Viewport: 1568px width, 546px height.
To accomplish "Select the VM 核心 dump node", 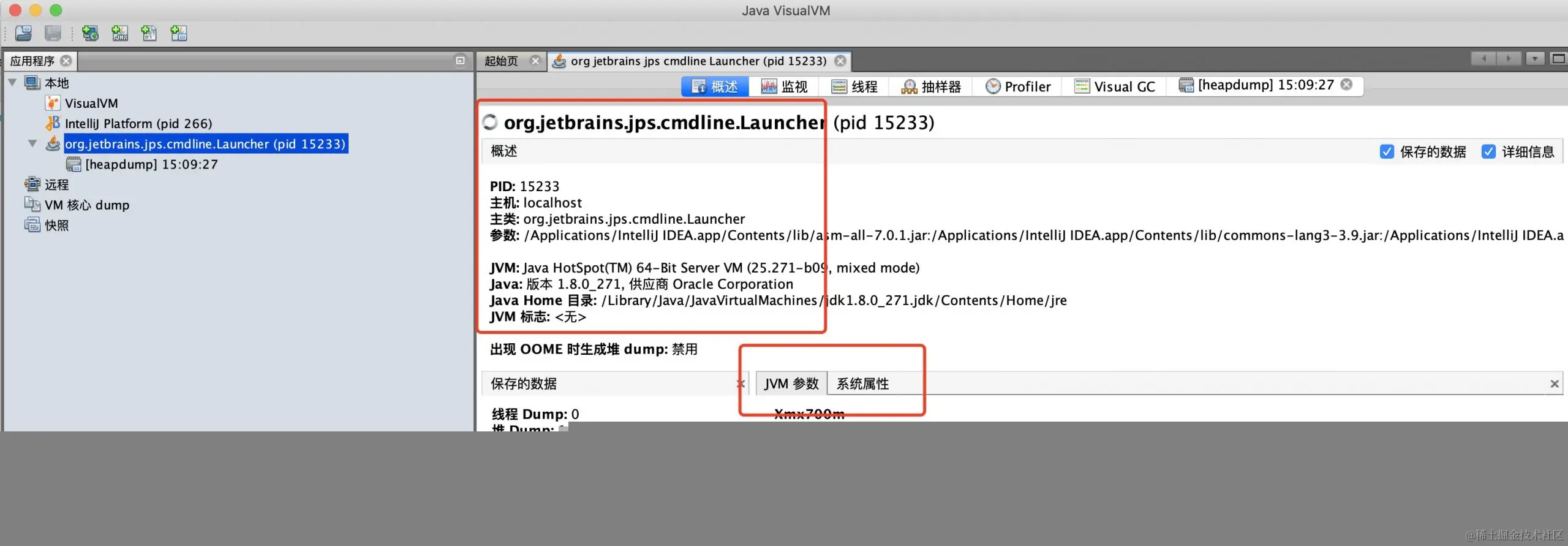I will (x=87, y=205).
